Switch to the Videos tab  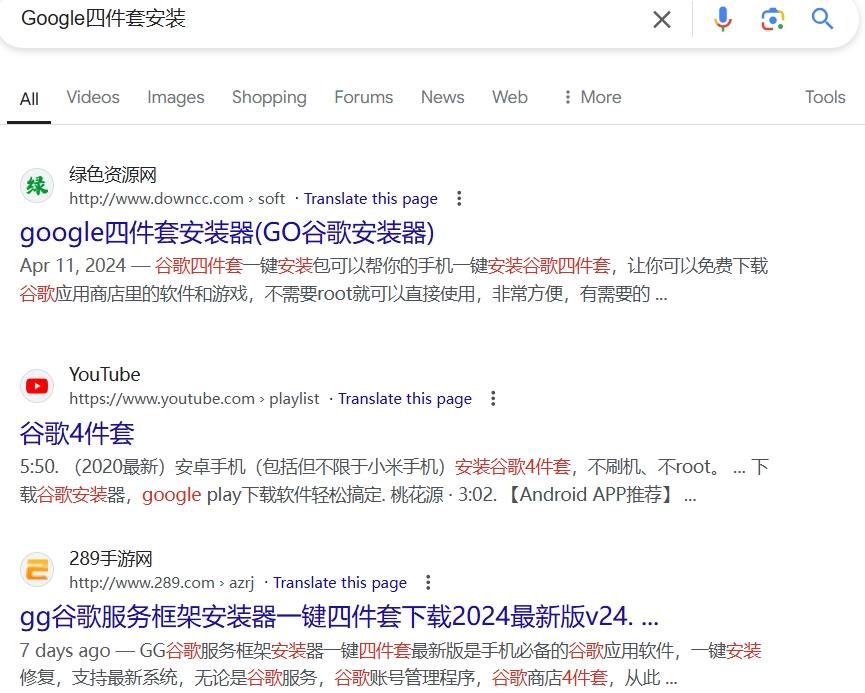tap(93, 97)
